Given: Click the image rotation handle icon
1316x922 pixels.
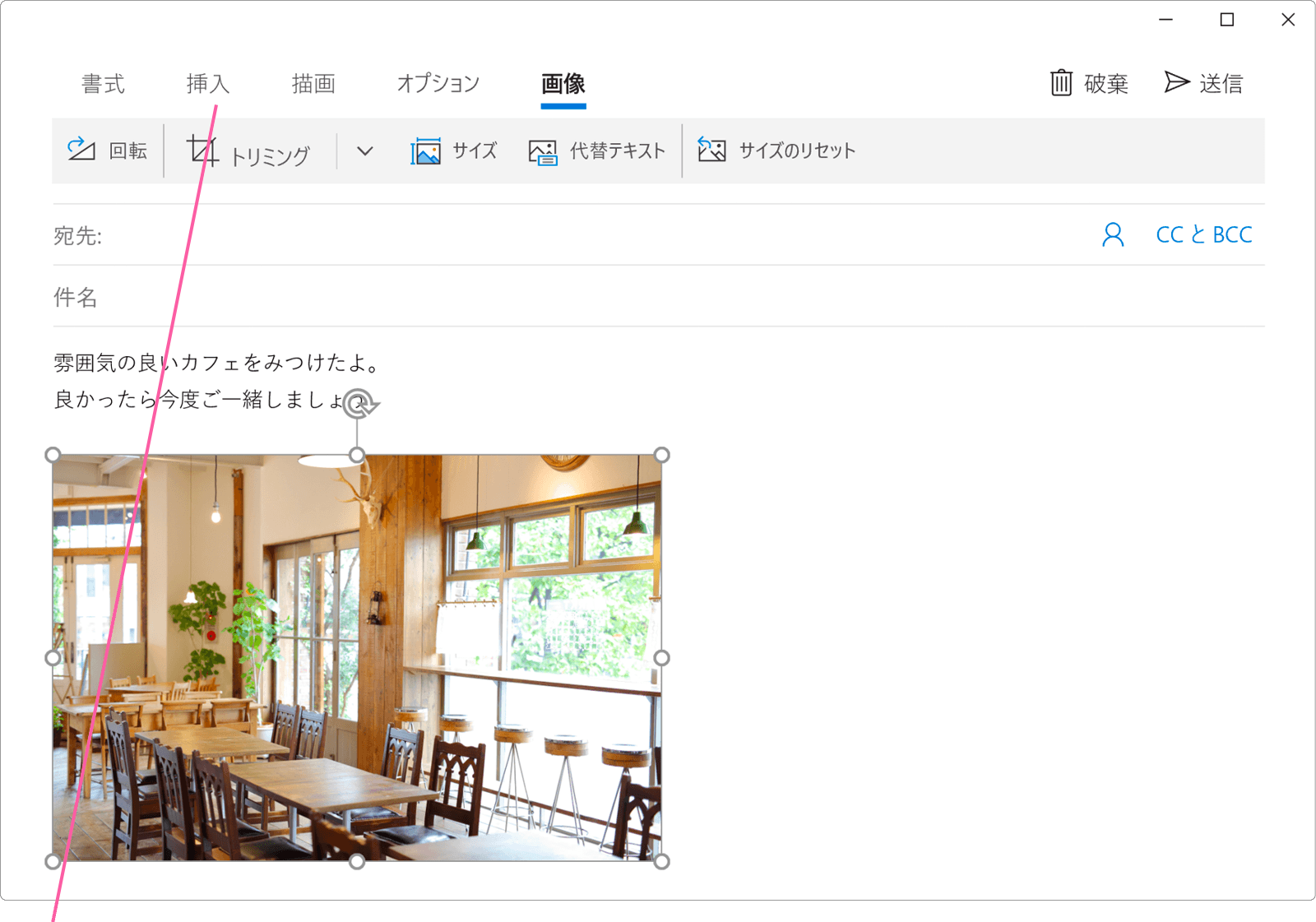Looking at the screenshot, I should 359,403.
